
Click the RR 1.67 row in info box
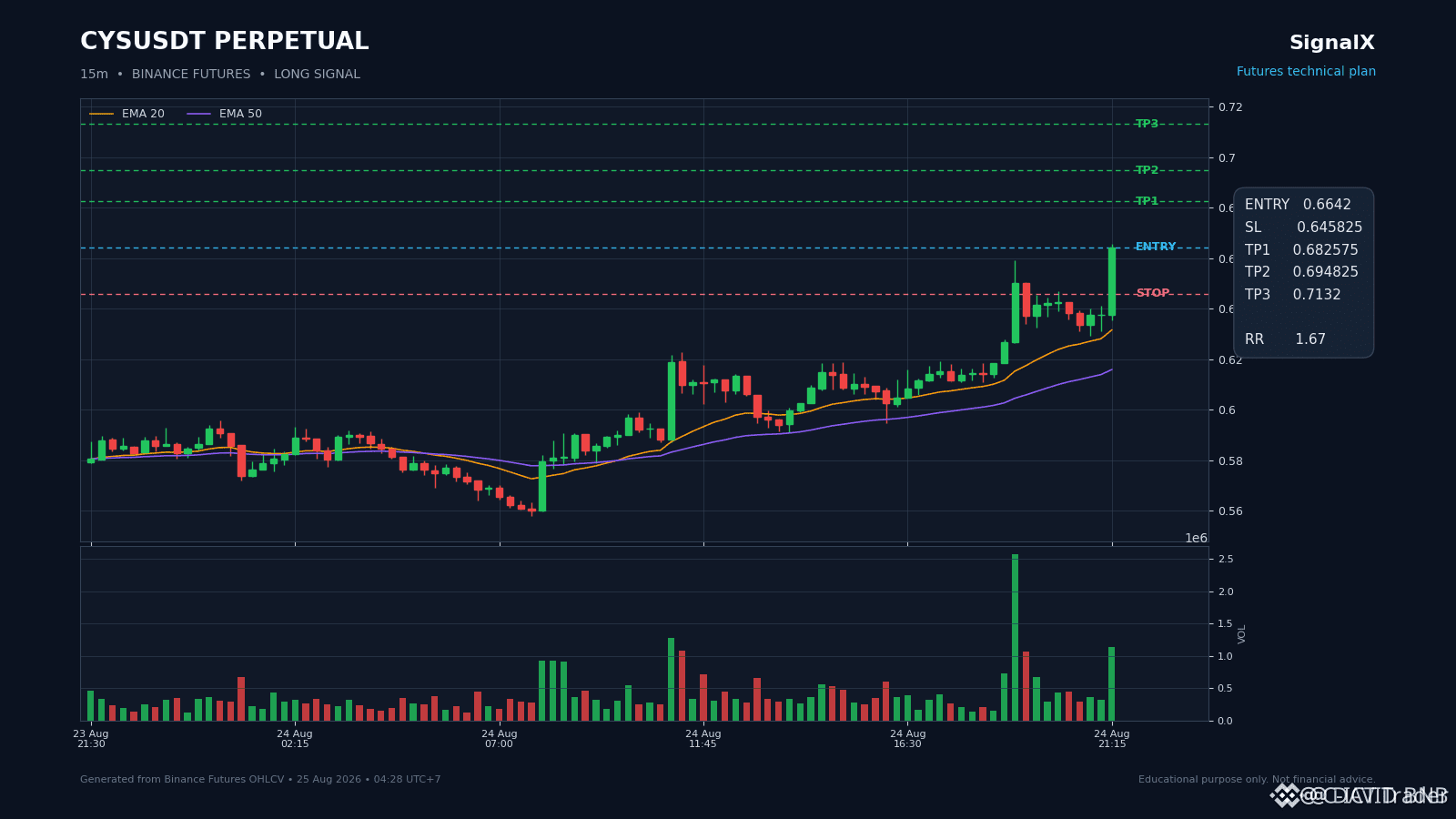click(1285, 339)
